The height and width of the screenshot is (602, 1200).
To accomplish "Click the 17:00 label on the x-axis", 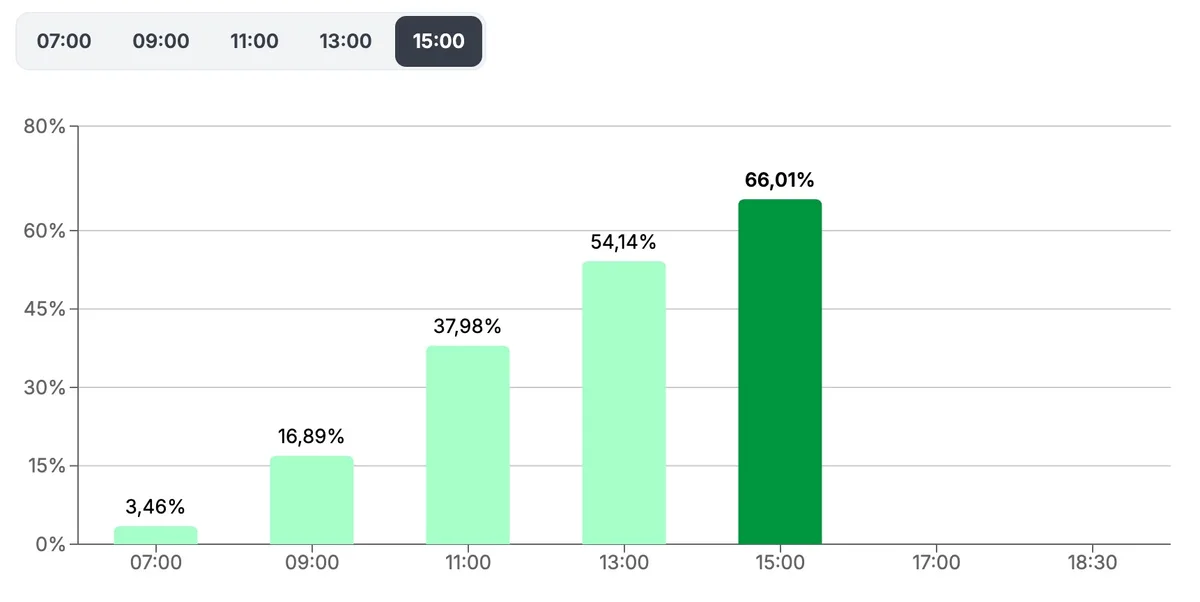I will (x=936, y=563).
